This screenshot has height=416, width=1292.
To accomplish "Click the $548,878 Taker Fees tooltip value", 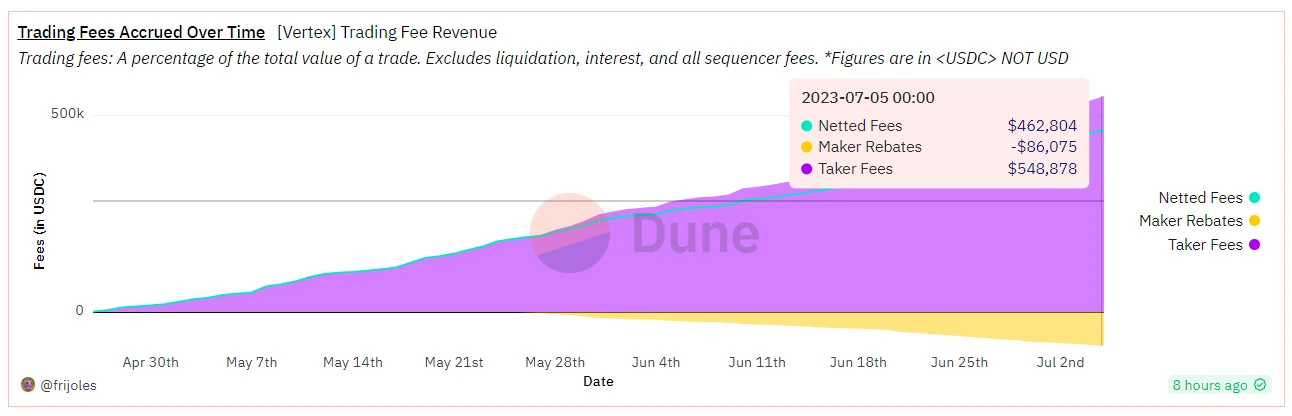I will click(x=1042, y=169).
